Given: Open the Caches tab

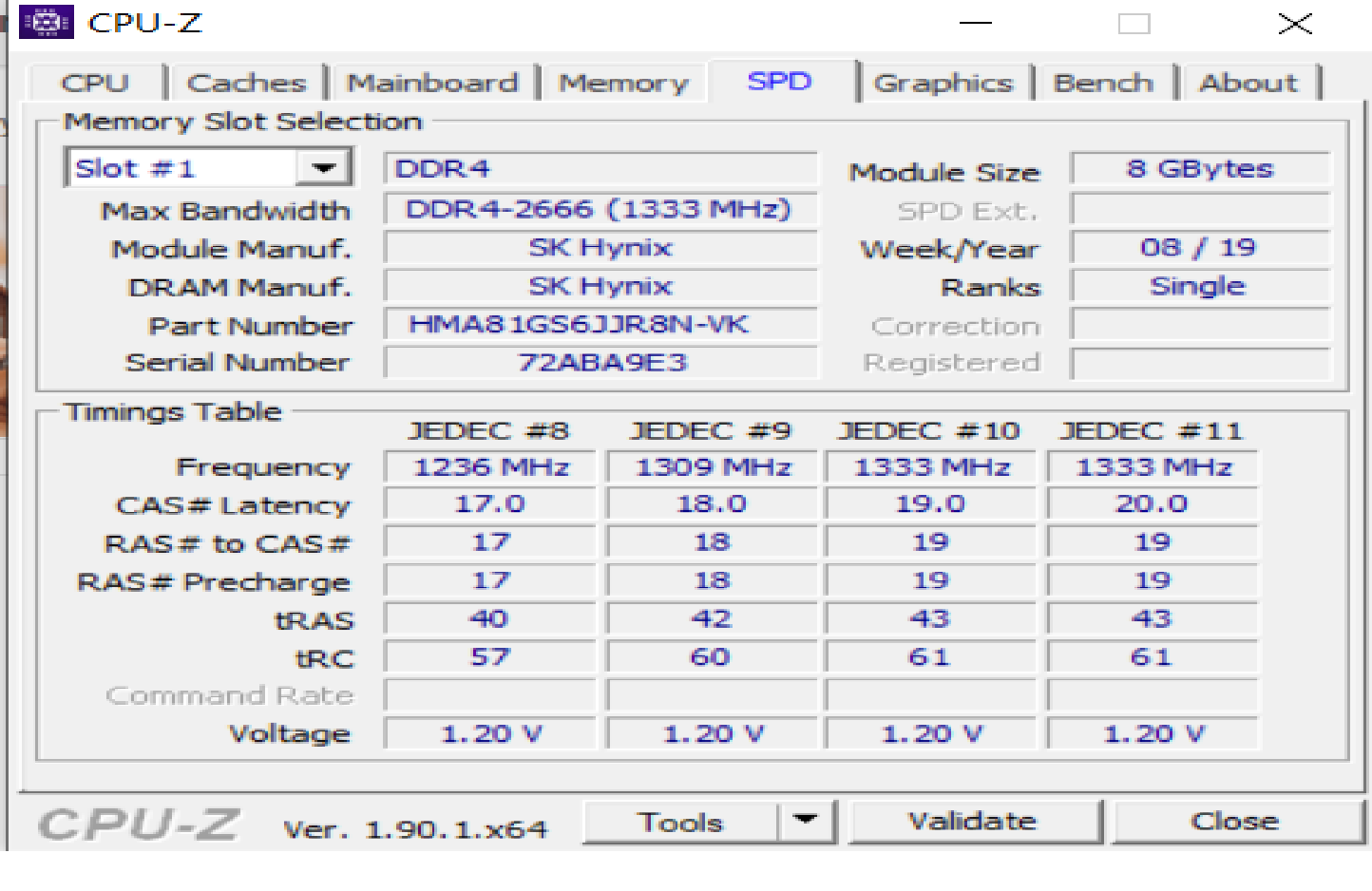Looking at the screenshot, I should click(247, 83).
